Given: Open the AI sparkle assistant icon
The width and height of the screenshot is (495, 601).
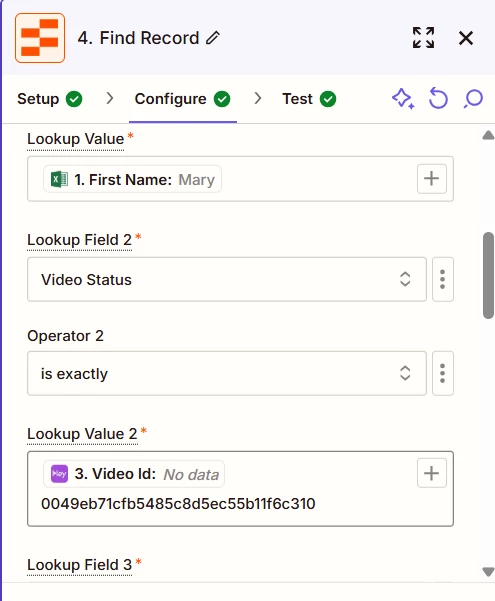Looking at the screenshot, I should [x=403, y=99].
